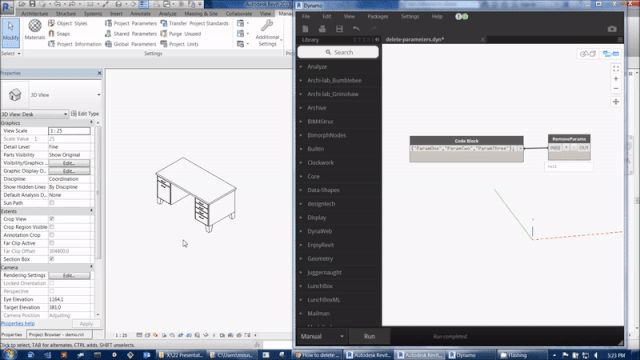Click Dynamo Save icon
Screen dimensions: 640x360
339,29
